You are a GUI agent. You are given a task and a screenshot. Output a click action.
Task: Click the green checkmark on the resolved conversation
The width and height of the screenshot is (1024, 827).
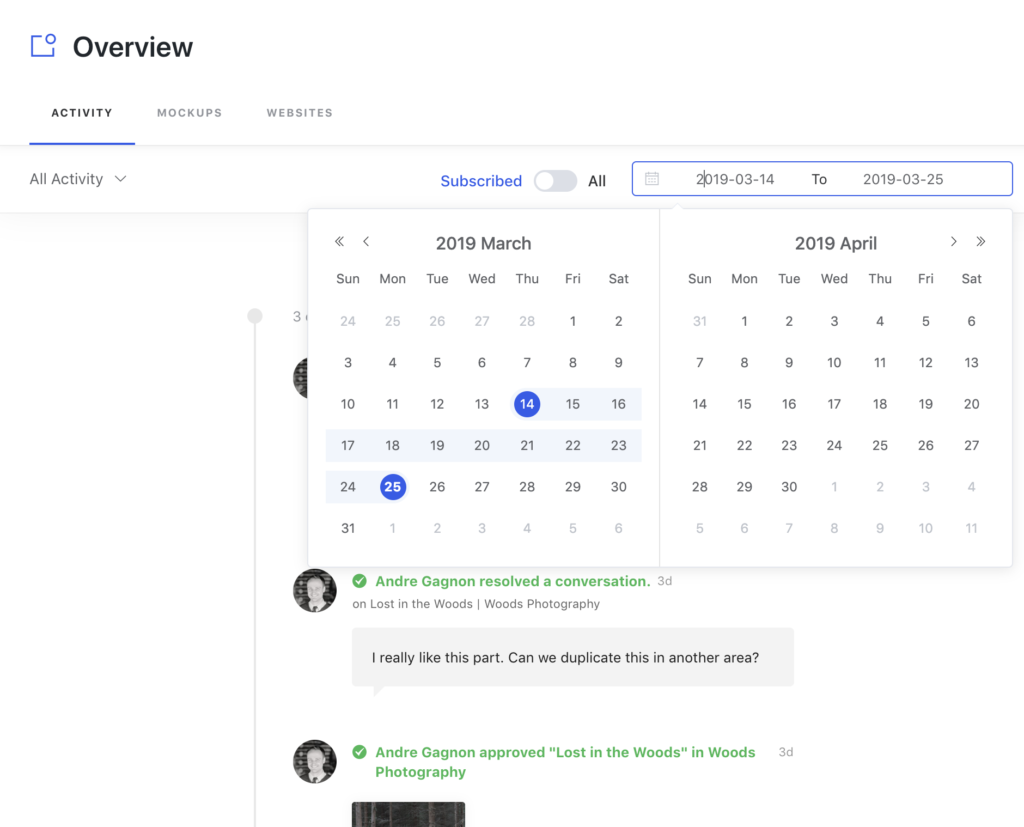tap(359, 580)
